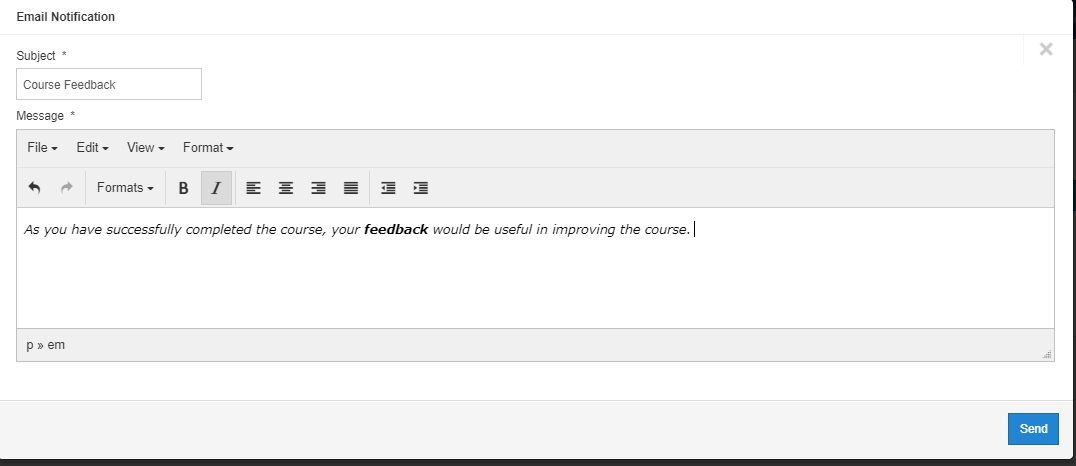Open the View menu
This screenshot has width=1076, height=466.
(x=145, y=148)
